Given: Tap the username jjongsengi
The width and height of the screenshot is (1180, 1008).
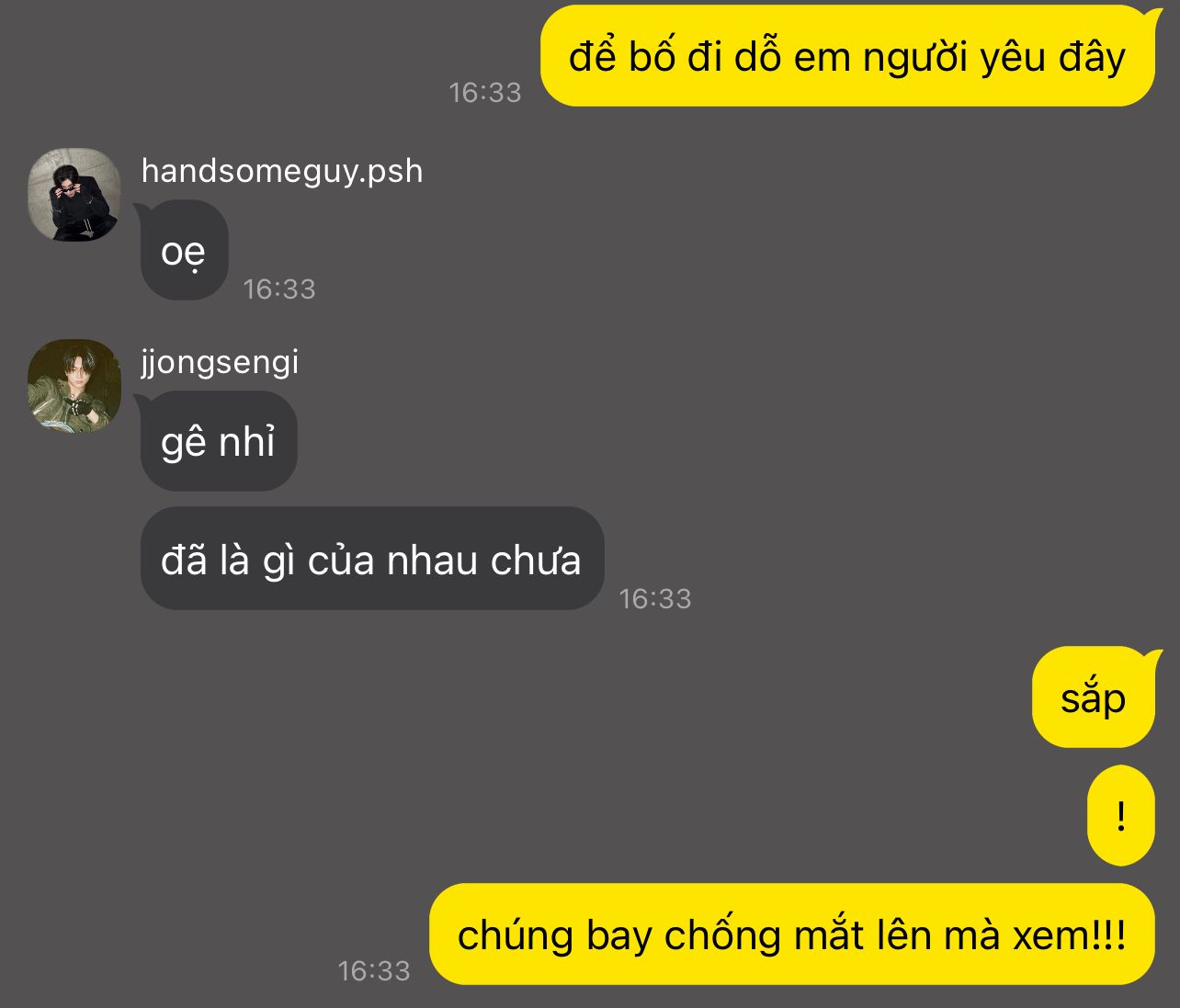Looking at the screenshot, I should (x=220, y=362).
